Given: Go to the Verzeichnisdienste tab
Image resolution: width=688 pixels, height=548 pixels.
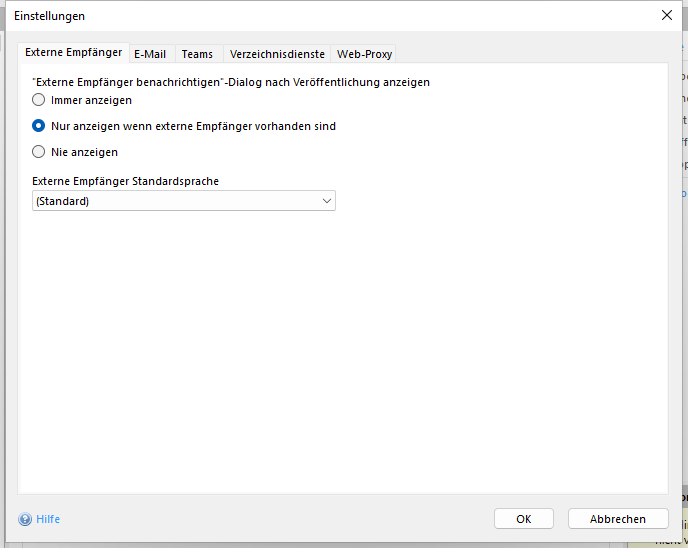Looking at the screenshot, I should tap(277, 54).
